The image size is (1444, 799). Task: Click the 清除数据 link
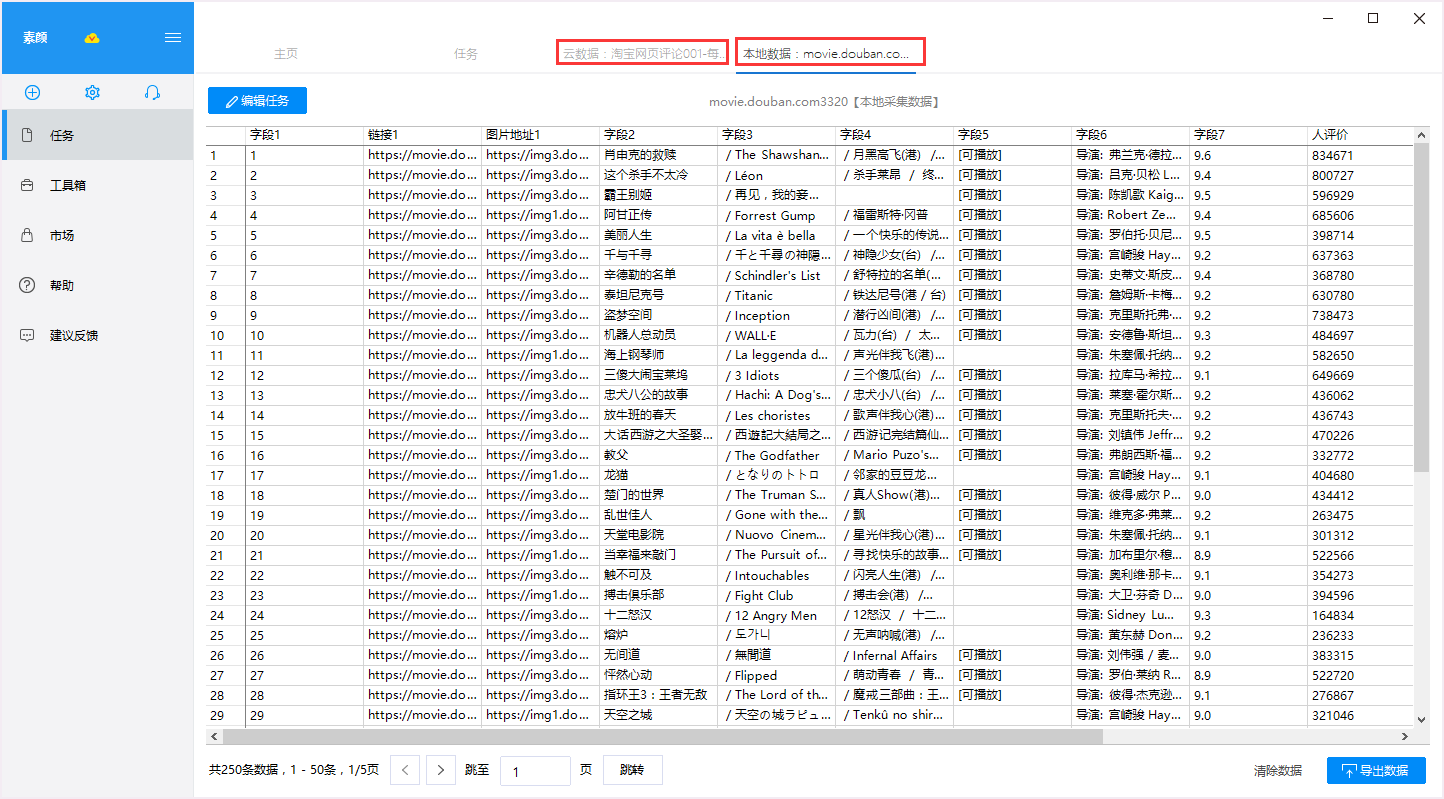click(x=1278, y=771)
